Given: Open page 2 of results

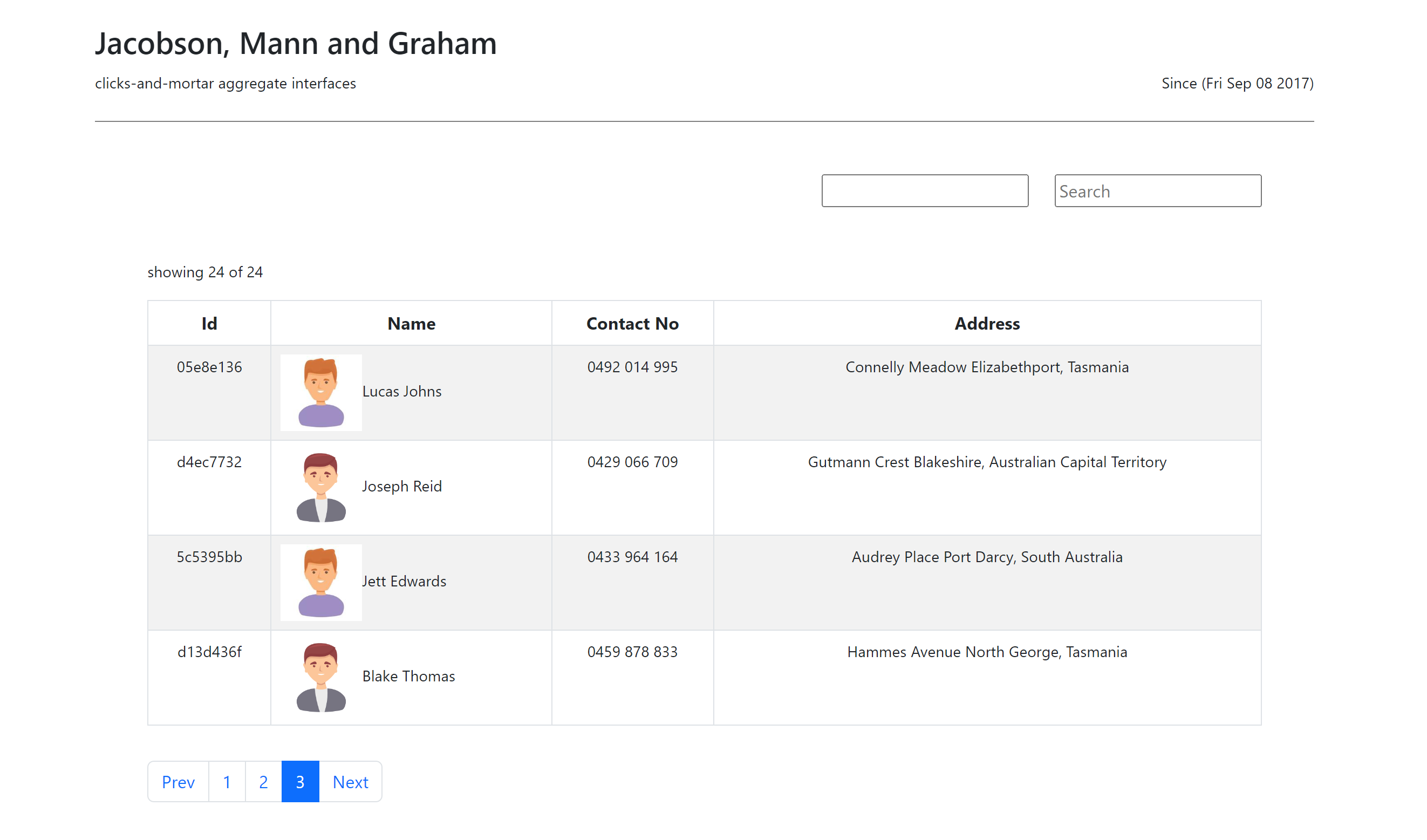Looking at the screenshot, I should pos(263,782).
